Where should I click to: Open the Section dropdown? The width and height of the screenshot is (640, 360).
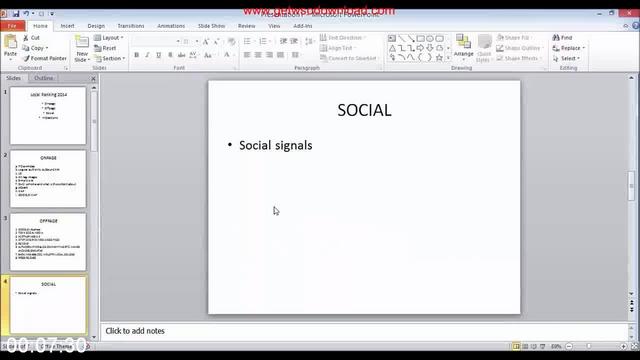(x=109, y=58)
